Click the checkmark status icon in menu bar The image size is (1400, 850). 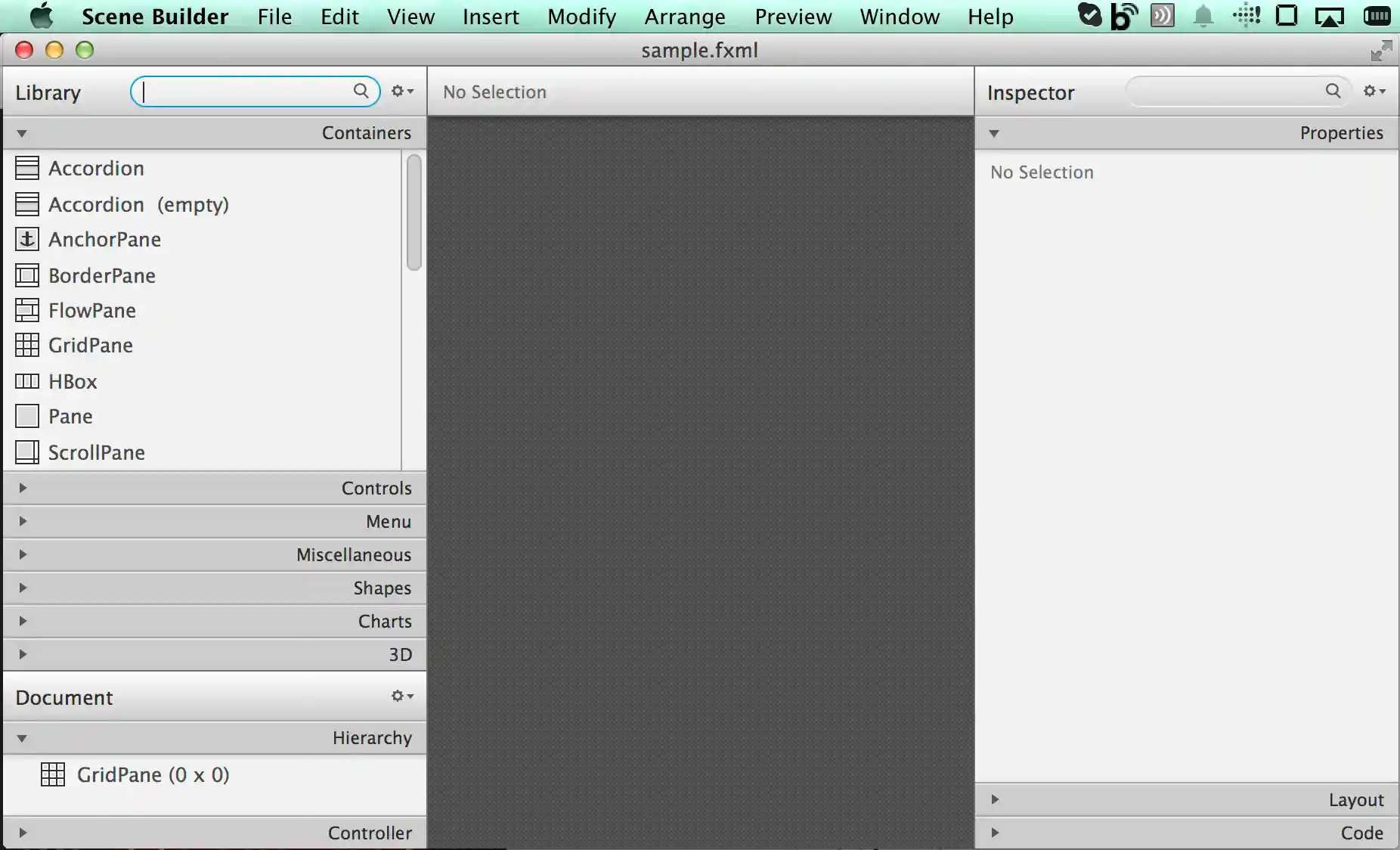[1089, 15]
